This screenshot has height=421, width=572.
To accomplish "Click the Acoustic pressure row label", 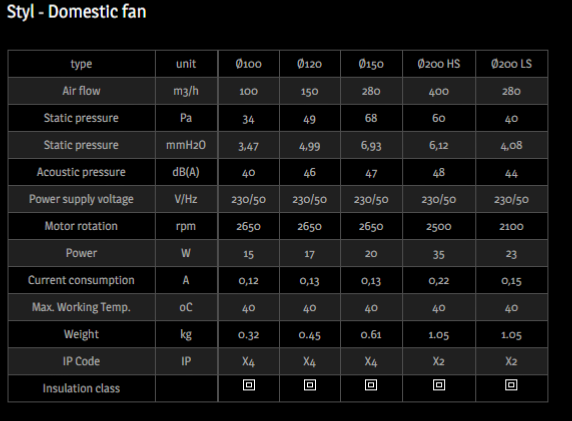I will (81, 172).
